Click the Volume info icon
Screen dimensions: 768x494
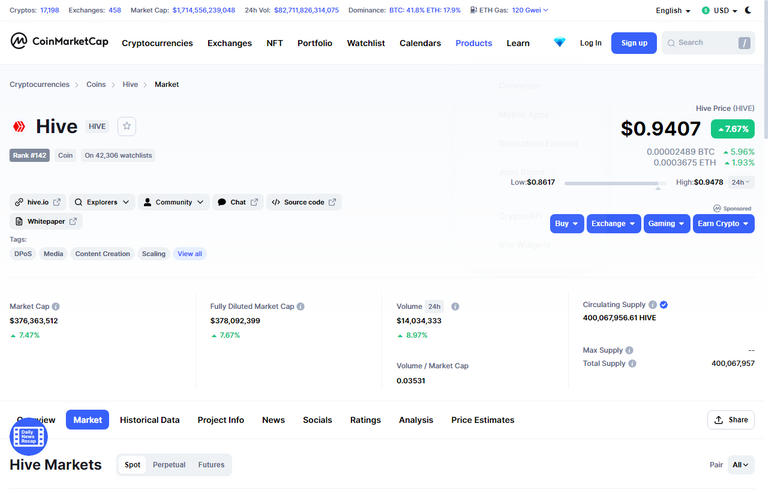point(455,306)
